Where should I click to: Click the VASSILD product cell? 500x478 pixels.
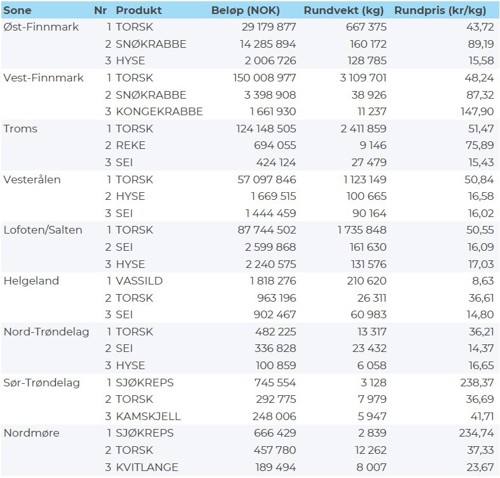point(139,281)
